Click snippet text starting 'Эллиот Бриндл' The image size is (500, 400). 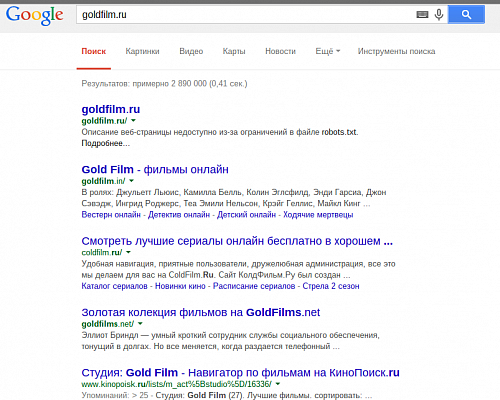click(x=230, y=341)
